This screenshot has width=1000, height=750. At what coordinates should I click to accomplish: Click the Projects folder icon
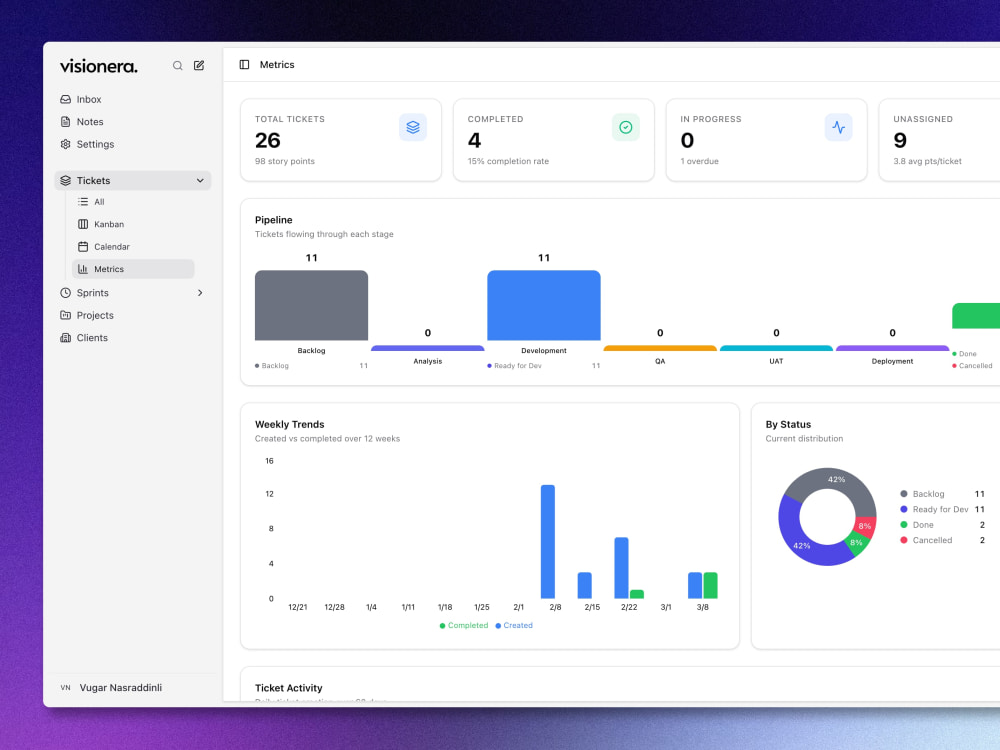(66, 315)
